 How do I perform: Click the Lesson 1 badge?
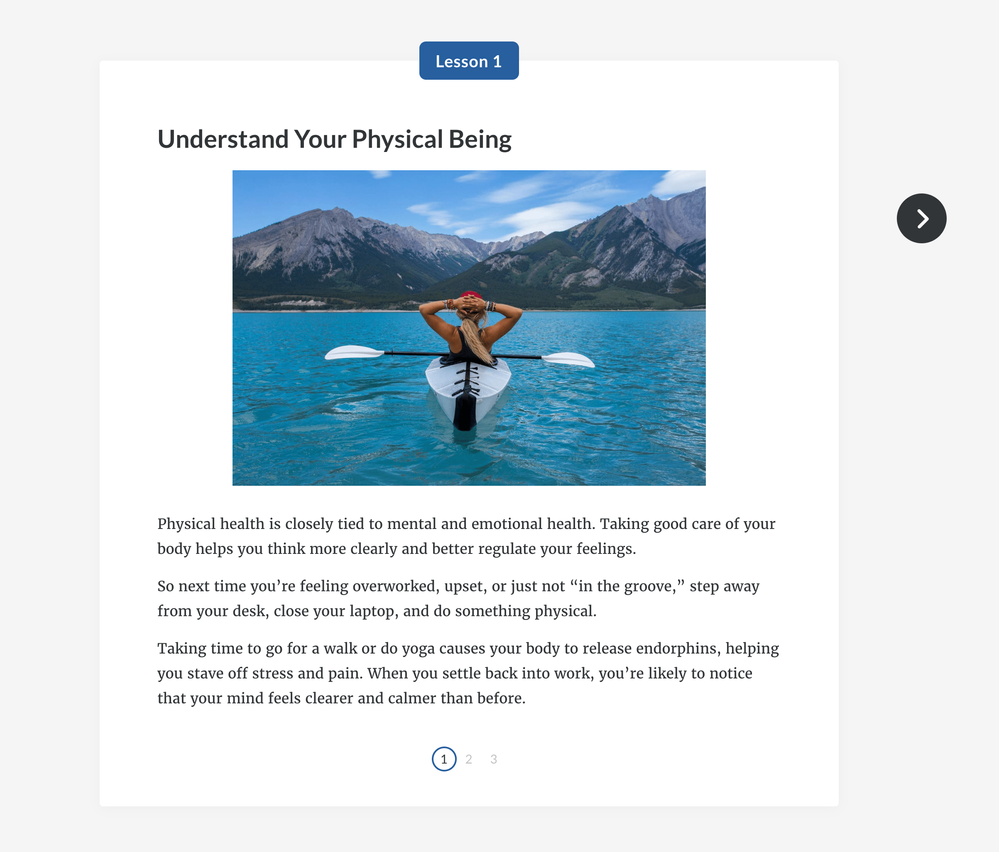(x=468, y=61)
